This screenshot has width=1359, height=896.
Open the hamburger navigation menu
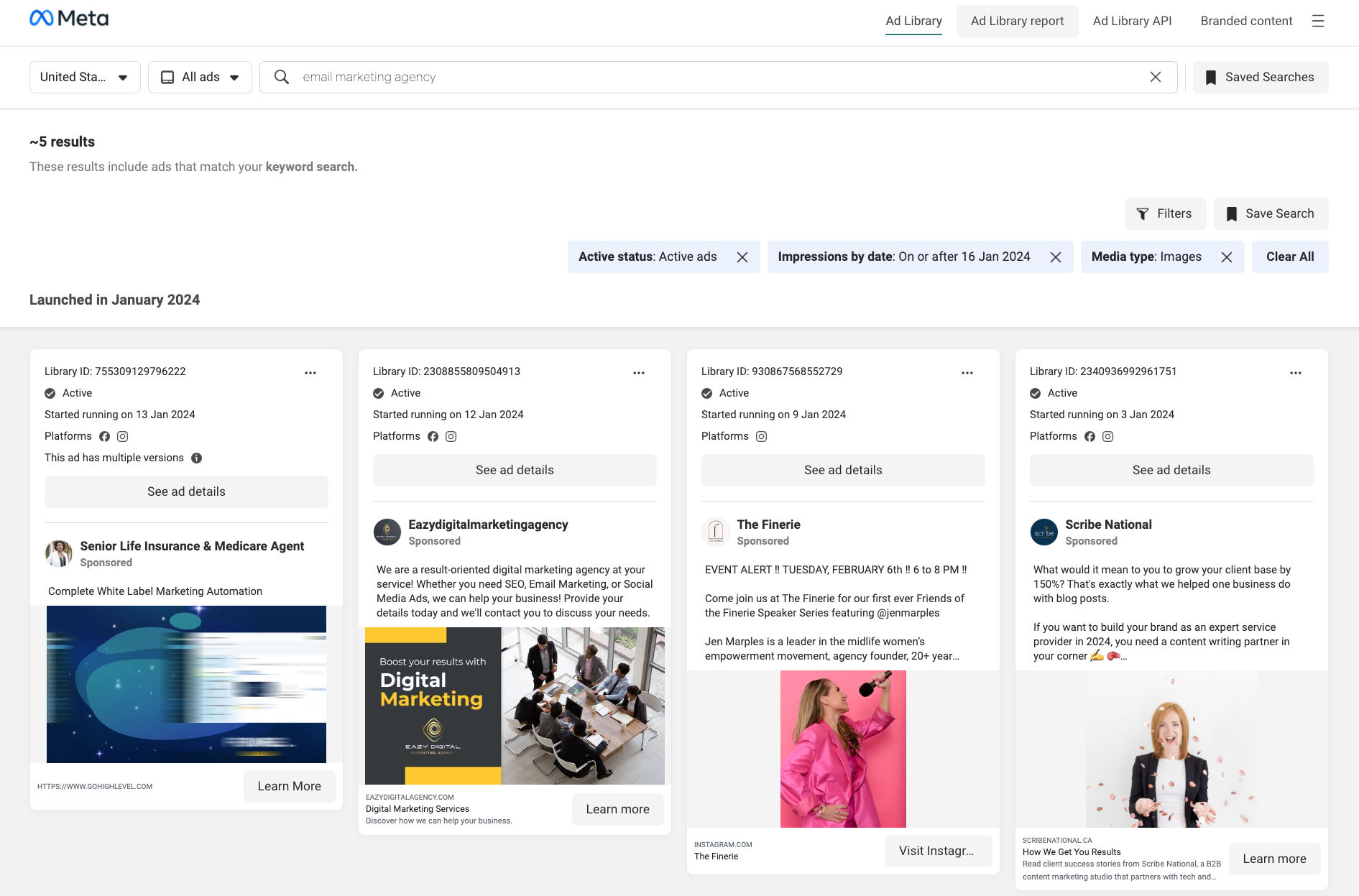[1319, 21]
